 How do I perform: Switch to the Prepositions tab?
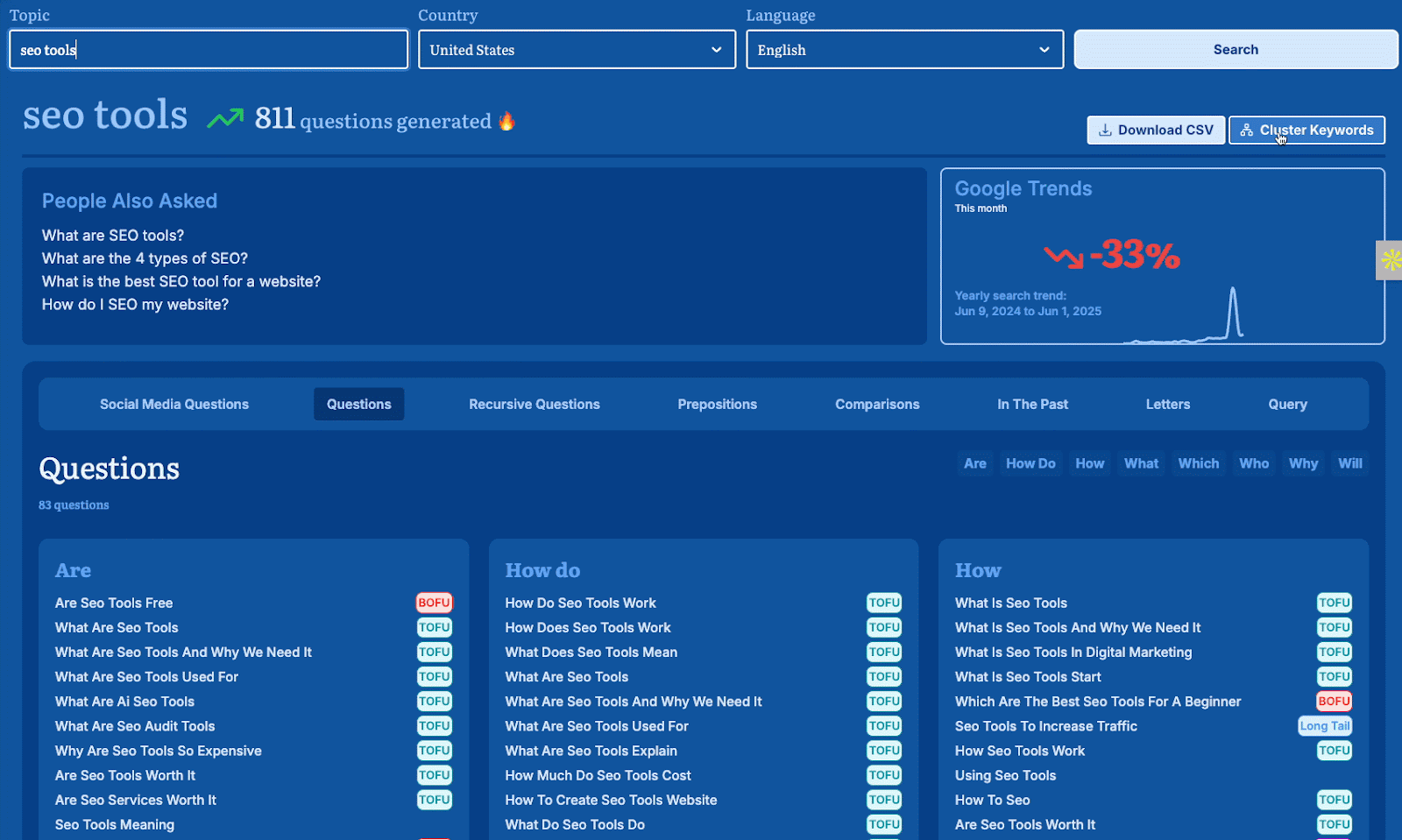click(x=718, y=404)
